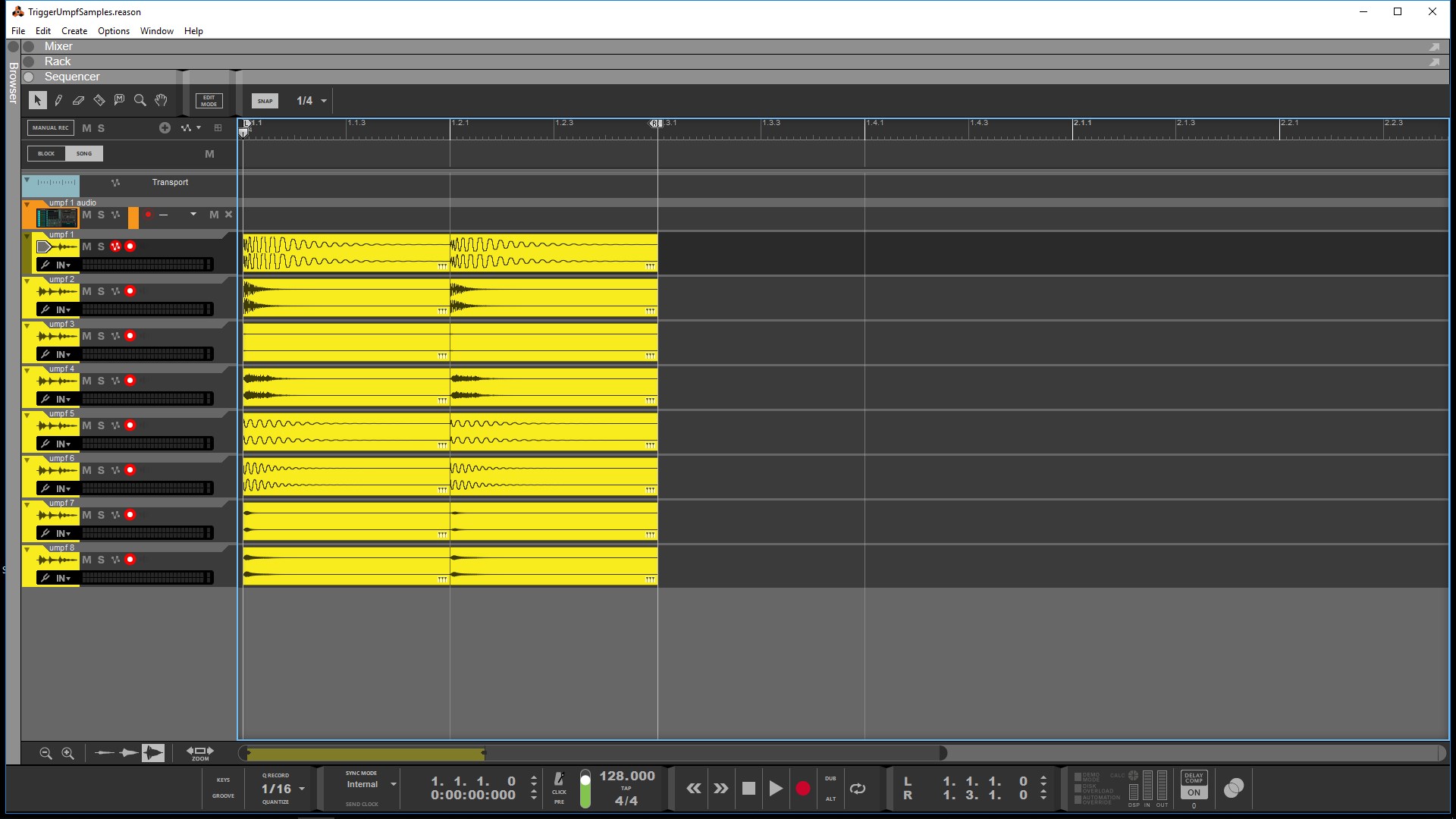
Task: Open the wrench input settings on umpf 1
Action: [45, 265]
